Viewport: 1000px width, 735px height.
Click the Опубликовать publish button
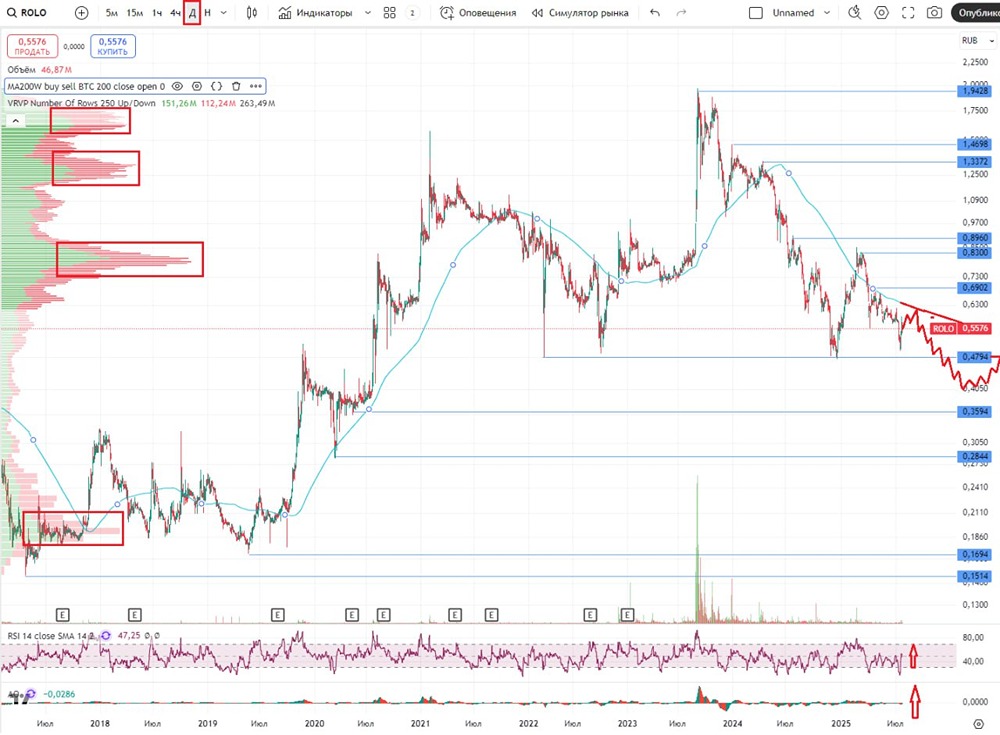(976, 13)
